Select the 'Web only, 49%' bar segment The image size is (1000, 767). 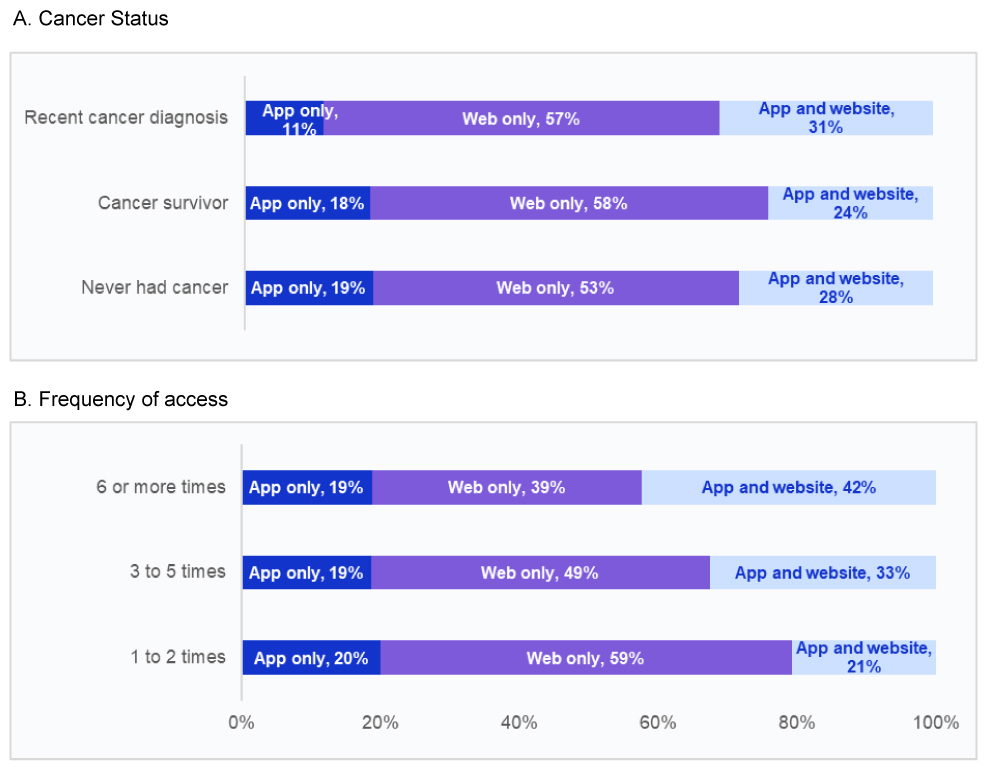pos(540,573)
